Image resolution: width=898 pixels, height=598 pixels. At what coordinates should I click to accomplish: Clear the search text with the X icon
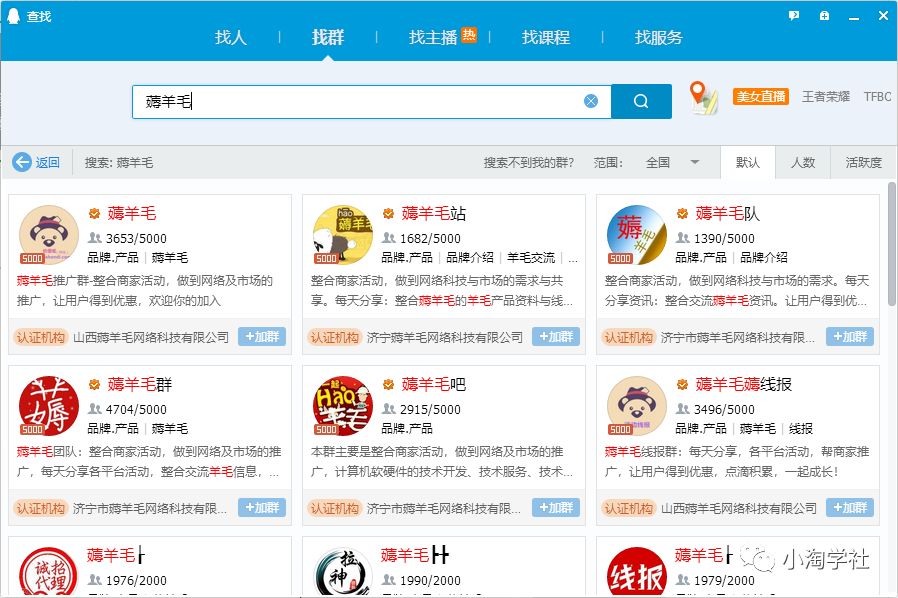(x=590, y=101)
